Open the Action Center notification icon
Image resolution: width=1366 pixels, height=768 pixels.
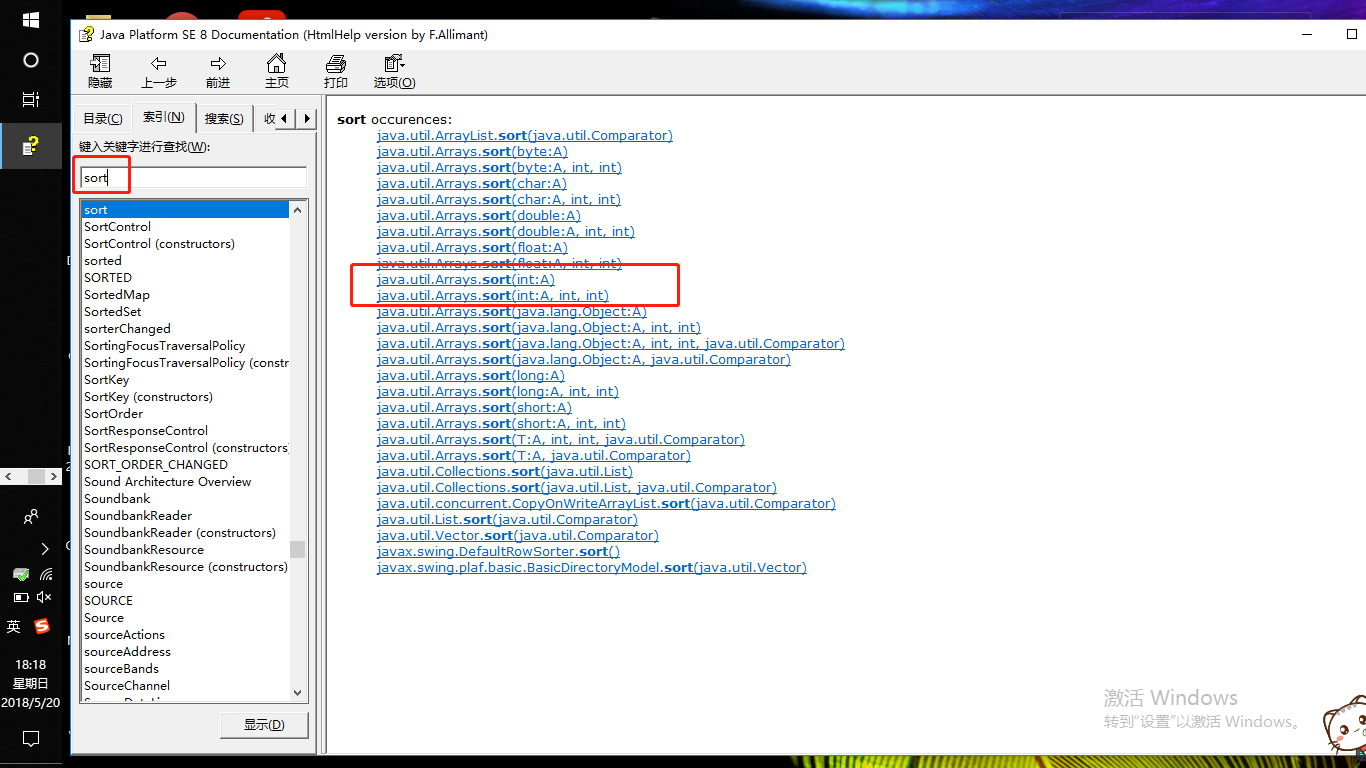pyautogui.click(x=31, y=739)
